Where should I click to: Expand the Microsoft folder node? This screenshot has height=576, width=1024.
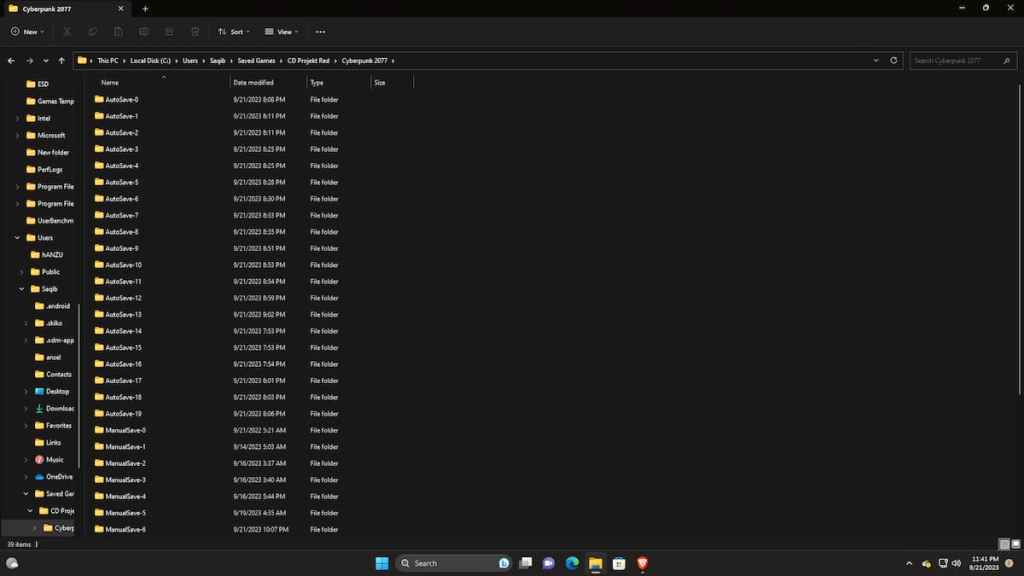[x=17, y=135]
